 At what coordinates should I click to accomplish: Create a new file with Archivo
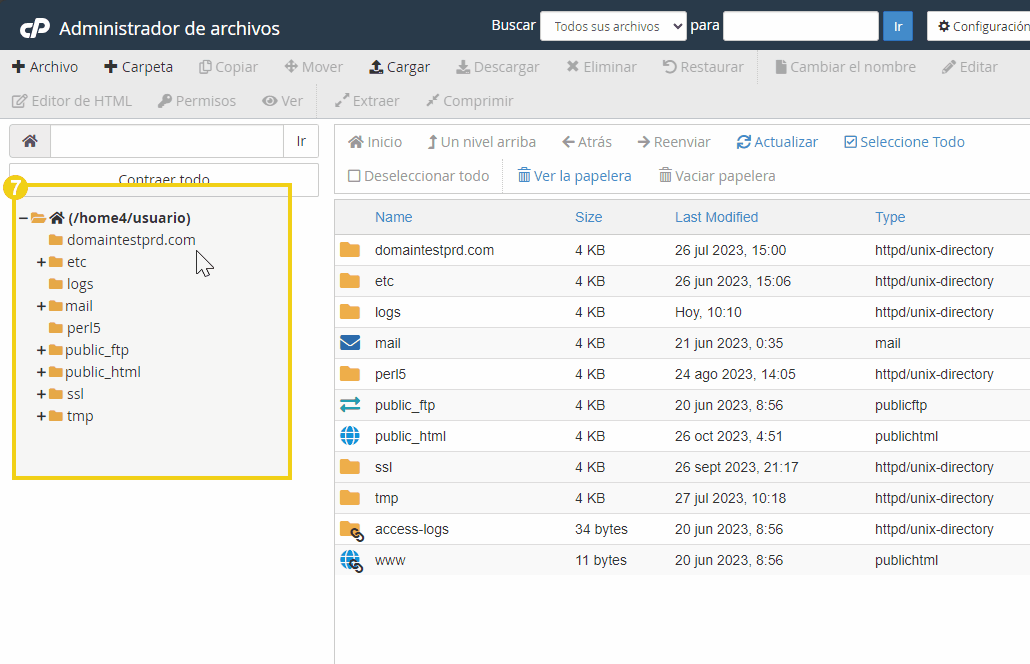45,67
